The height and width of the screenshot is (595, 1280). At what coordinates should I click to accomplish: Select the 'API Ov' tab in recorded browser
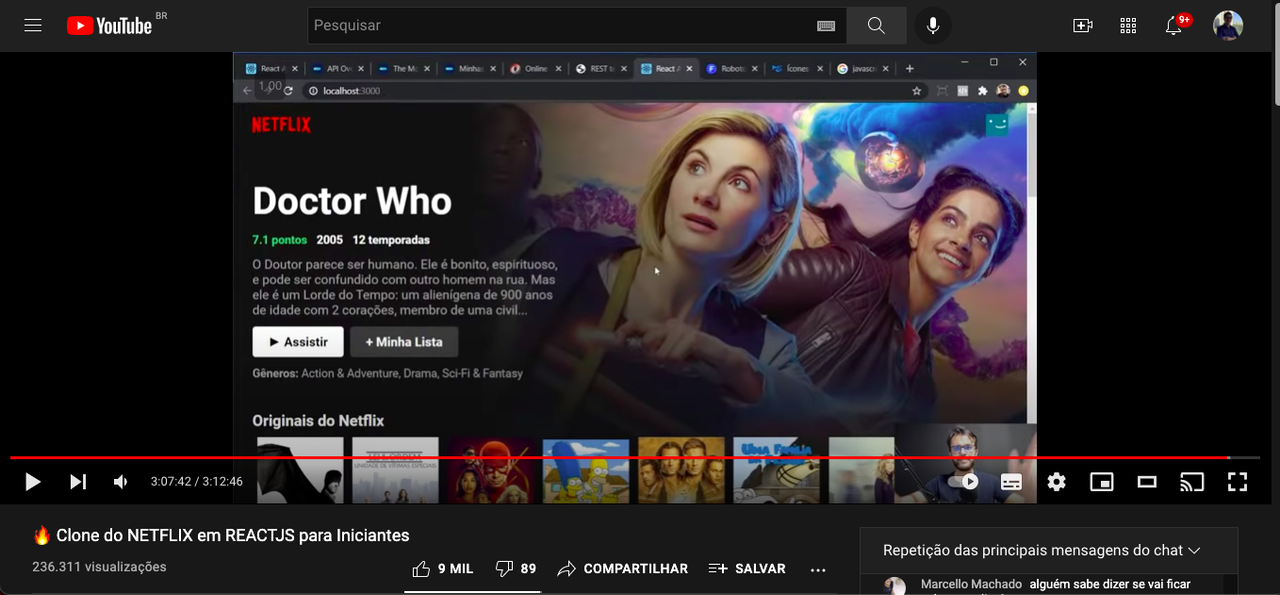click(339, 69)
